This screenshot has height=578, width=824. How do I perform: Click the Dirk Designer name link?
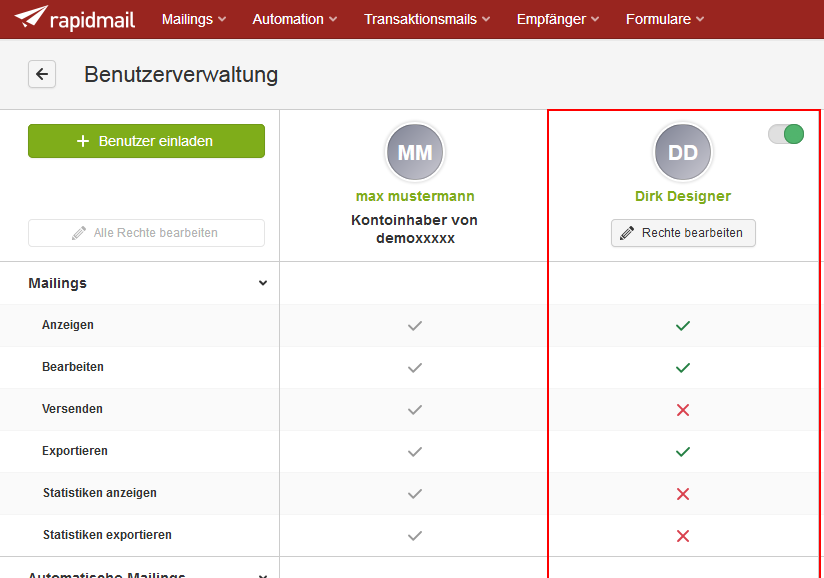(683, 197)
